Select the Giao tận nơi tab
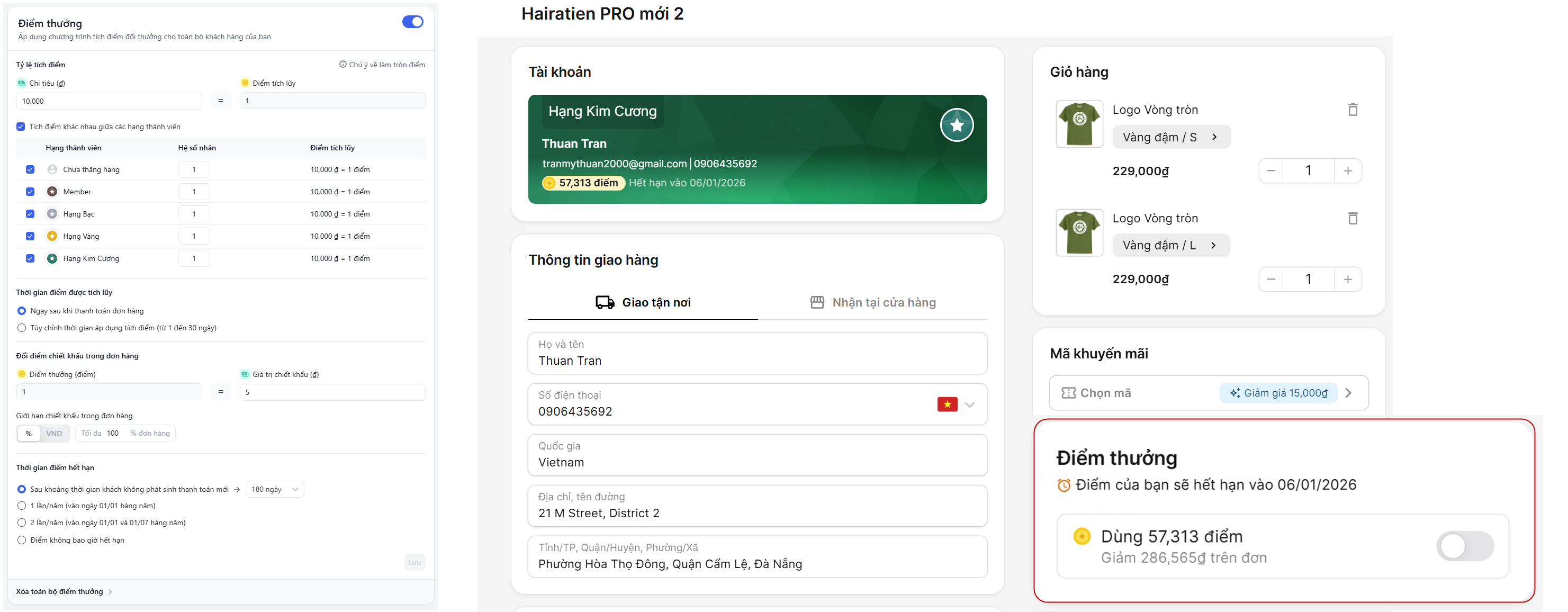The image size is (1568, 612). coord(643,303)
